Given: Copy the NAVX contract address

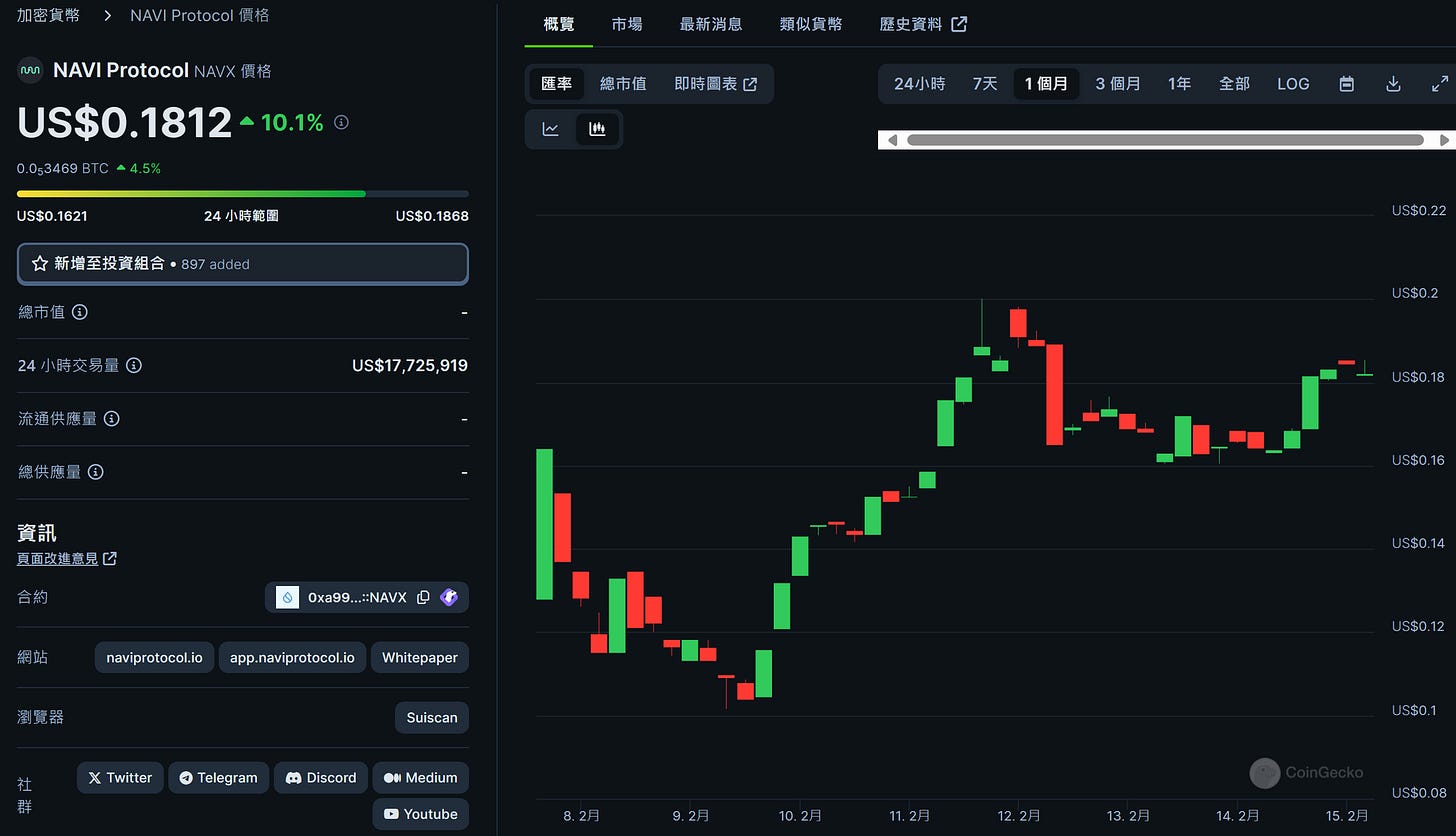Looking at the screenshot, I should pyautogui.click(x=423, y=597).
